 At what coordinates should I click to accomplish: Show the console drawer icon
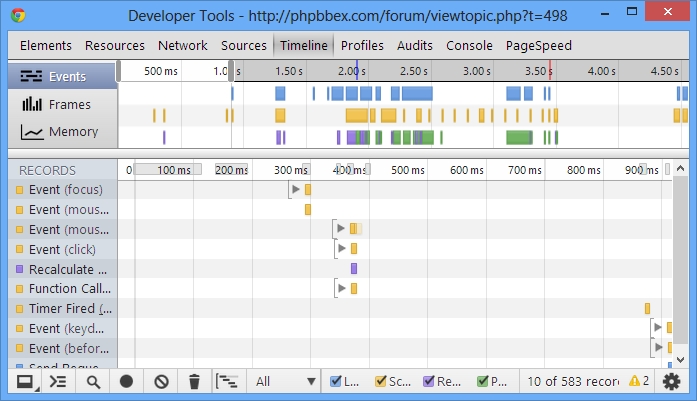click(58, 381)
